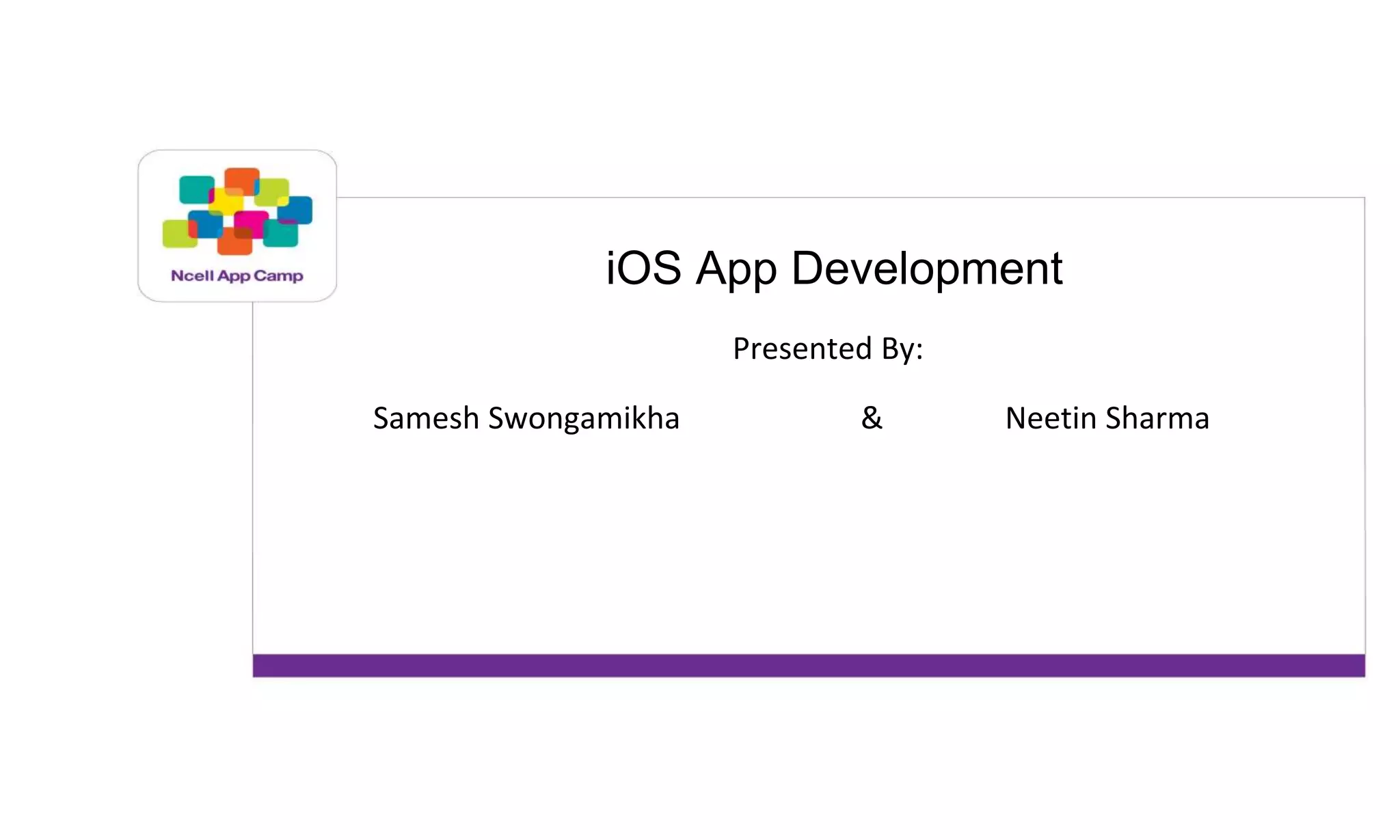Click the 'Ncell App Camp' logo caption
The image size is (1400, 840).
[x=237, y=275]
